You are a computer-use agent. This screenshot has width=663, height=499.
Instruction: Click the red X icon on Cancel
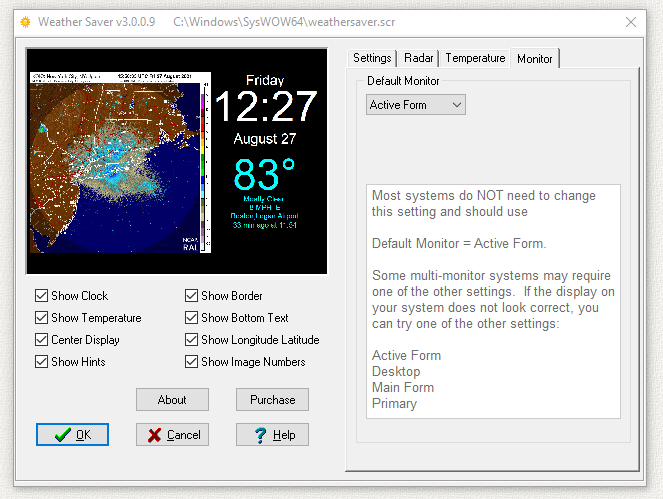154,435
